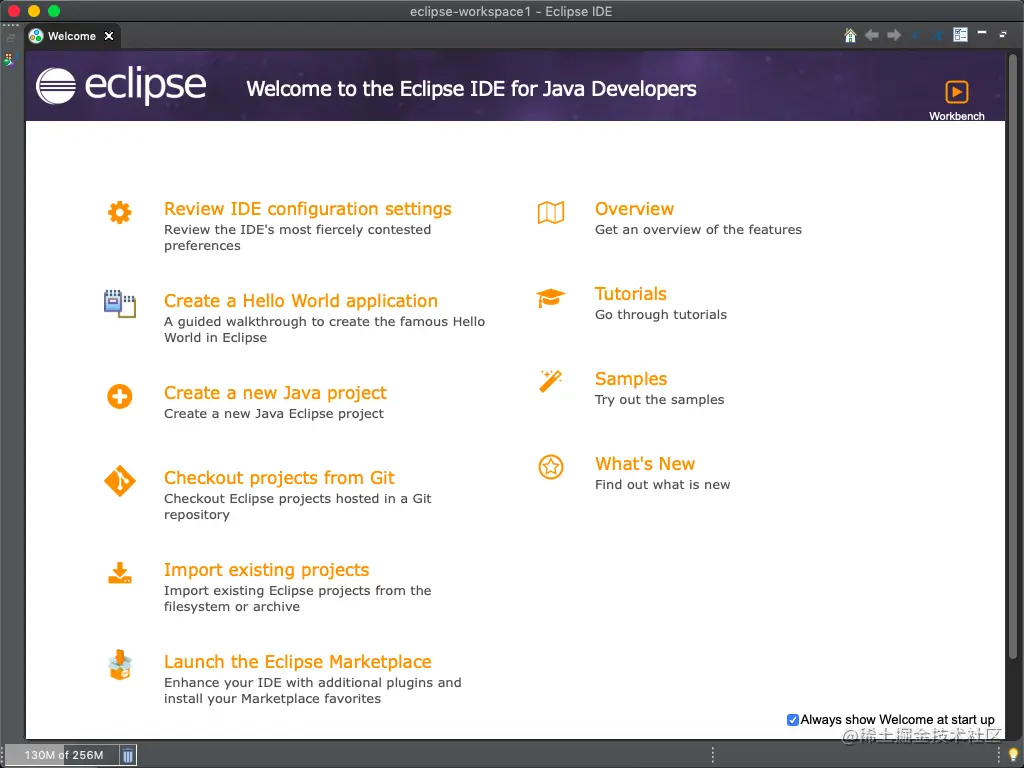Open the Customize Page checklist icon
This screenshot has width=1024, height=768.
(960, 35)
